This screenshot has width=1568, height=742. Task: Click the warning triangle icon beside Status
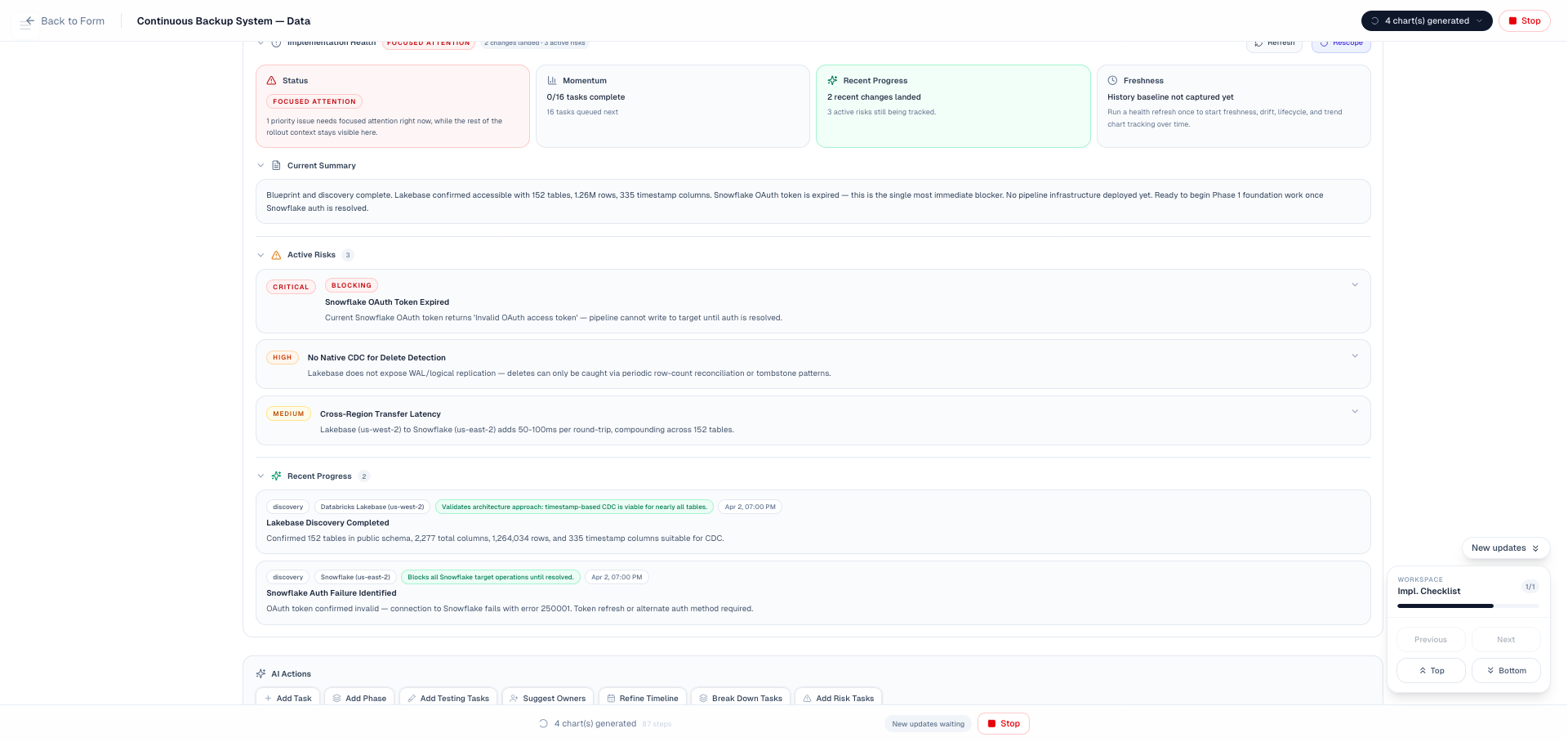coord(271,81)
